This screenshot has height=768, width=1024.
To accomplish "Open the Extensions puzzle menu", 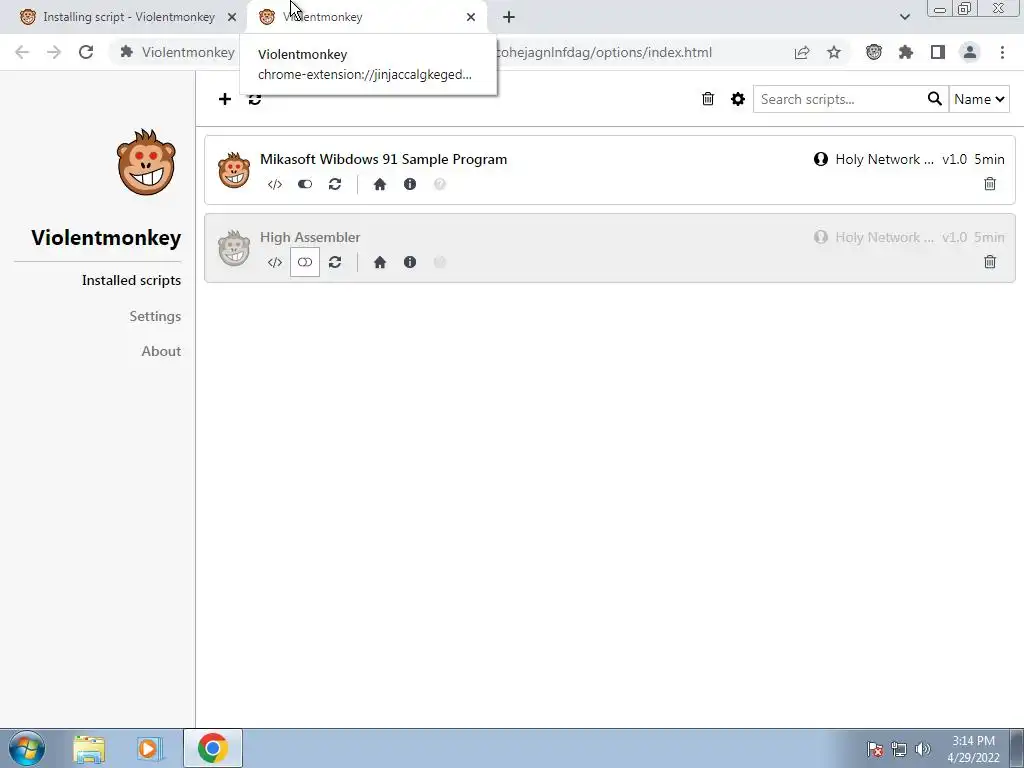I will pyautogui.click(x=906, y=52).
